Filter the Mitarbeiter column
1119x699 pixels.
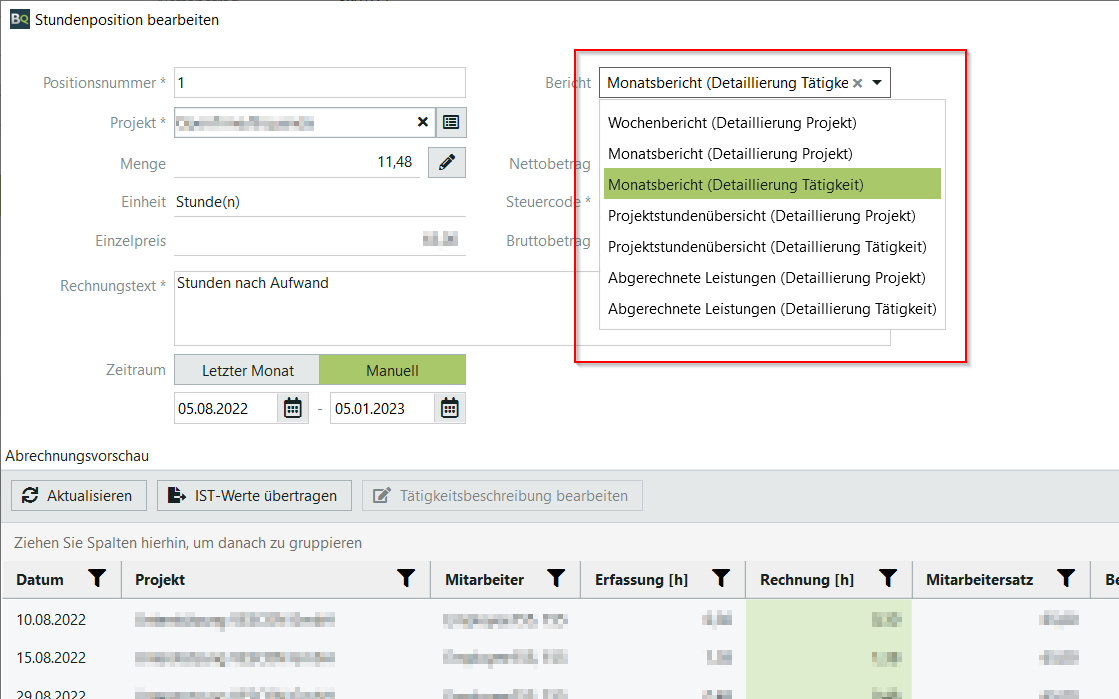[556, 579]
